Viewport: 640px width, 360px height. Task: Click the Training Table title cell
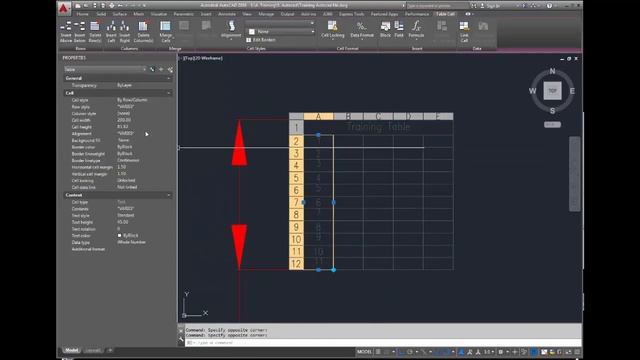coord(378,127)
